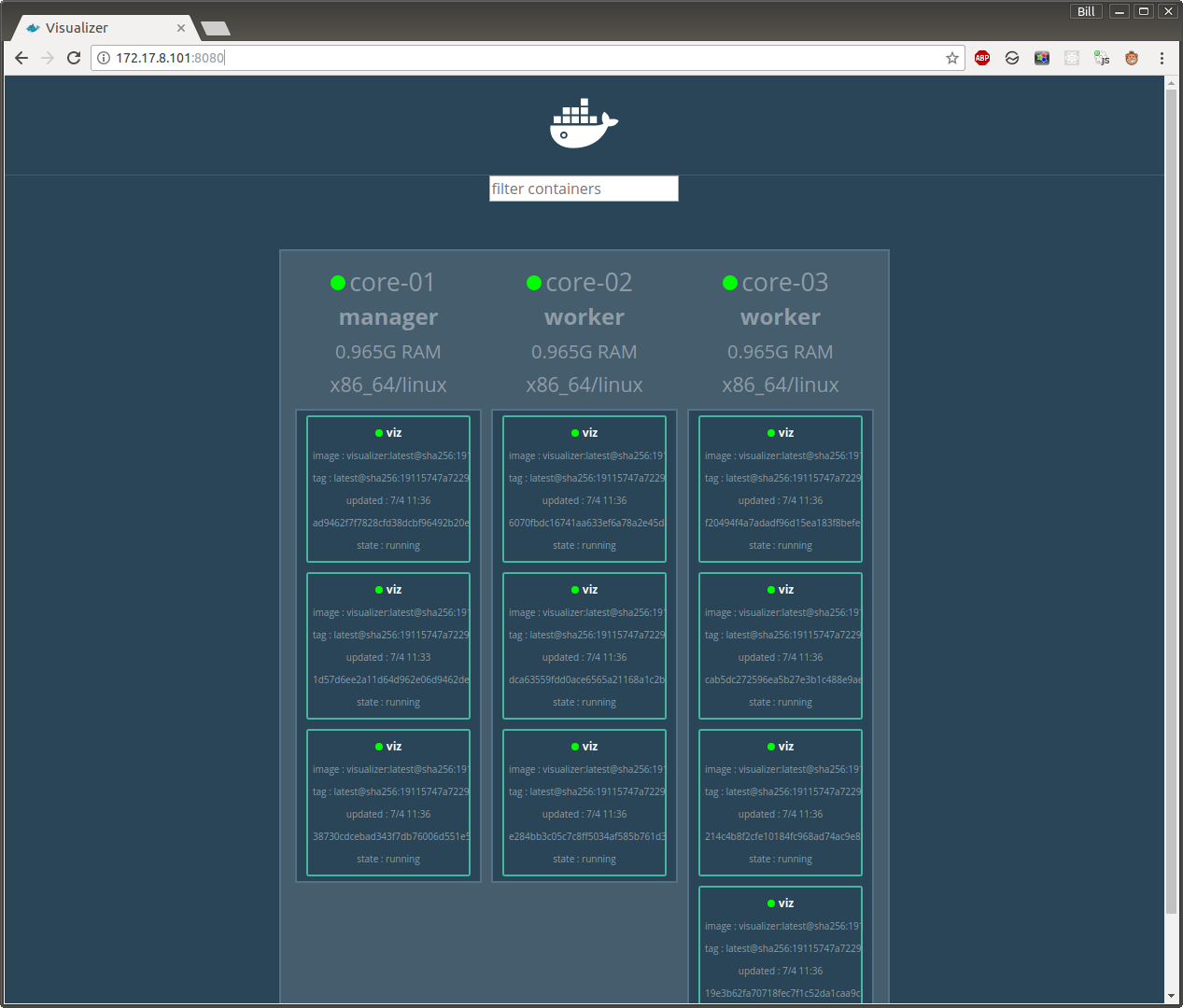Bookmark the page via the star icon

pos(951,57)
